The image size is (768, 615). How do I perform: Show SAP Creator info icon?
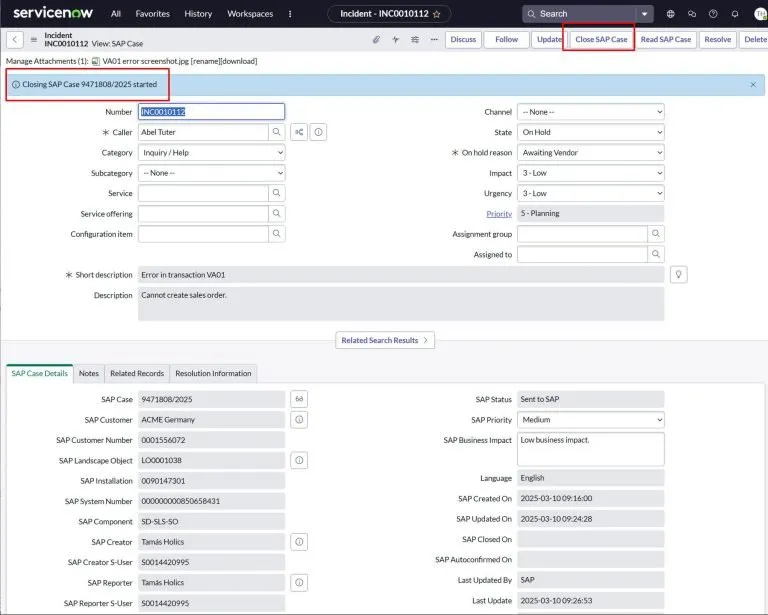click(x=299, y=542)
